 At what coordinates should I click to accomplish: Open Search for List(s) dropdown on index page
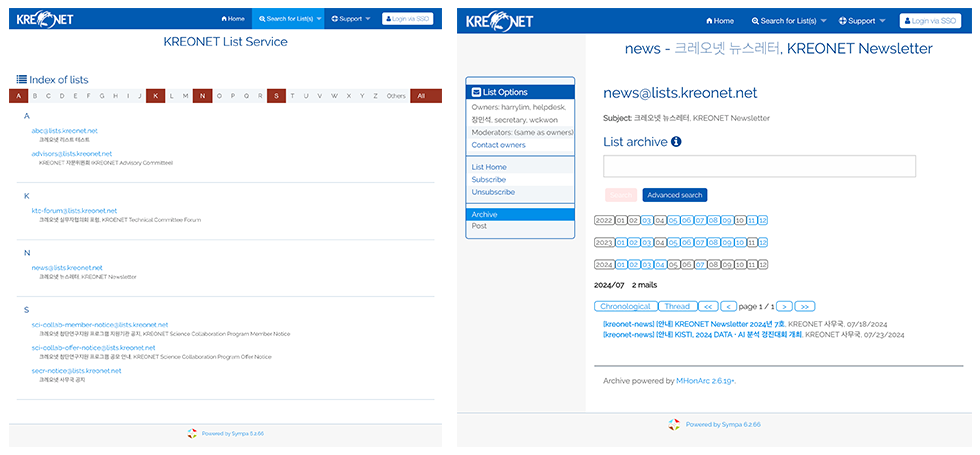[x=288, y=19]
